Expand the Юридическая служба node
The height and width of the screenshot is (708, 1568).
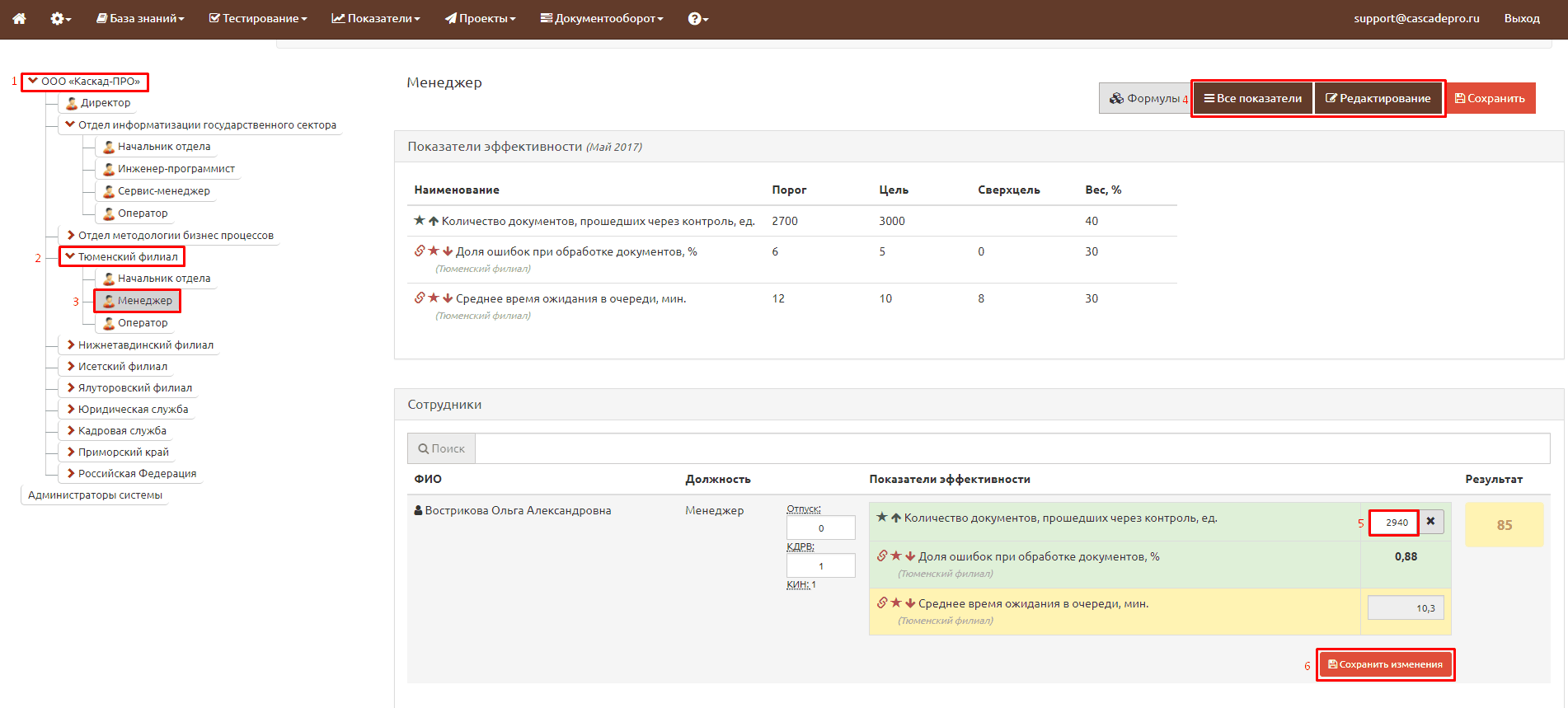coord(70,409)
